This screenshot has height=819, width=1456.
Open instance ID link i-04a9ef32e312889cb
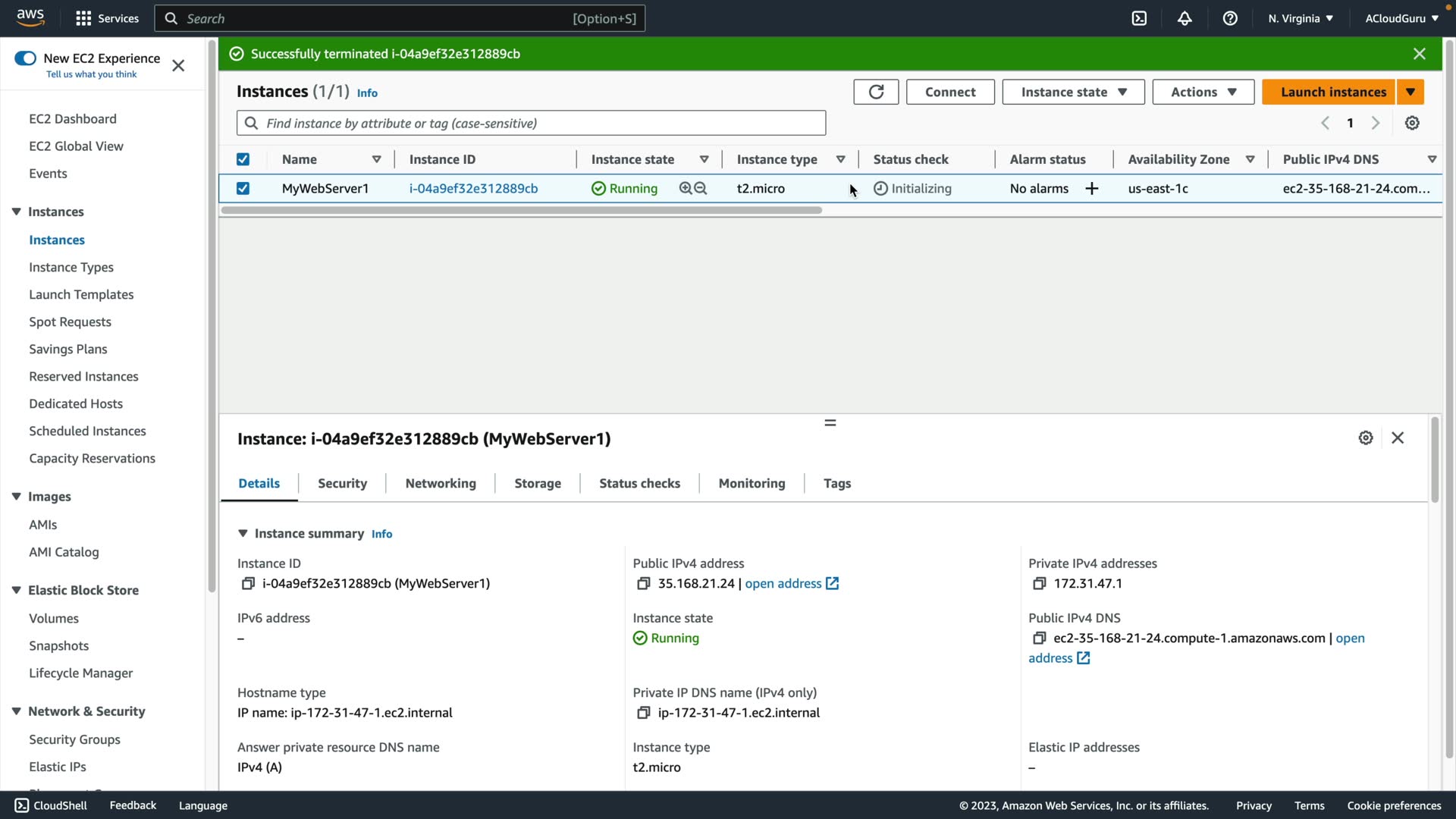point(473,189)
